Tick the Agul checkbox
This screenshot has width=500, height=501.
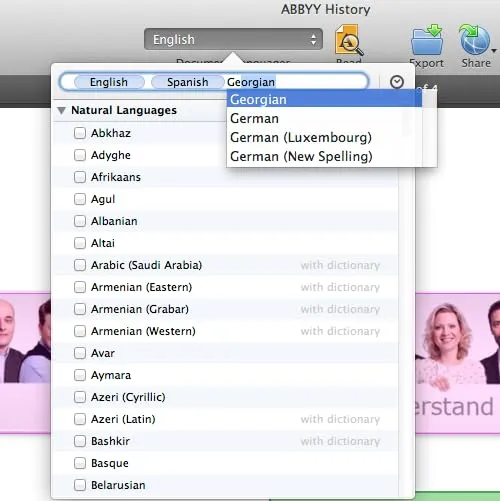tap(80, 199)
